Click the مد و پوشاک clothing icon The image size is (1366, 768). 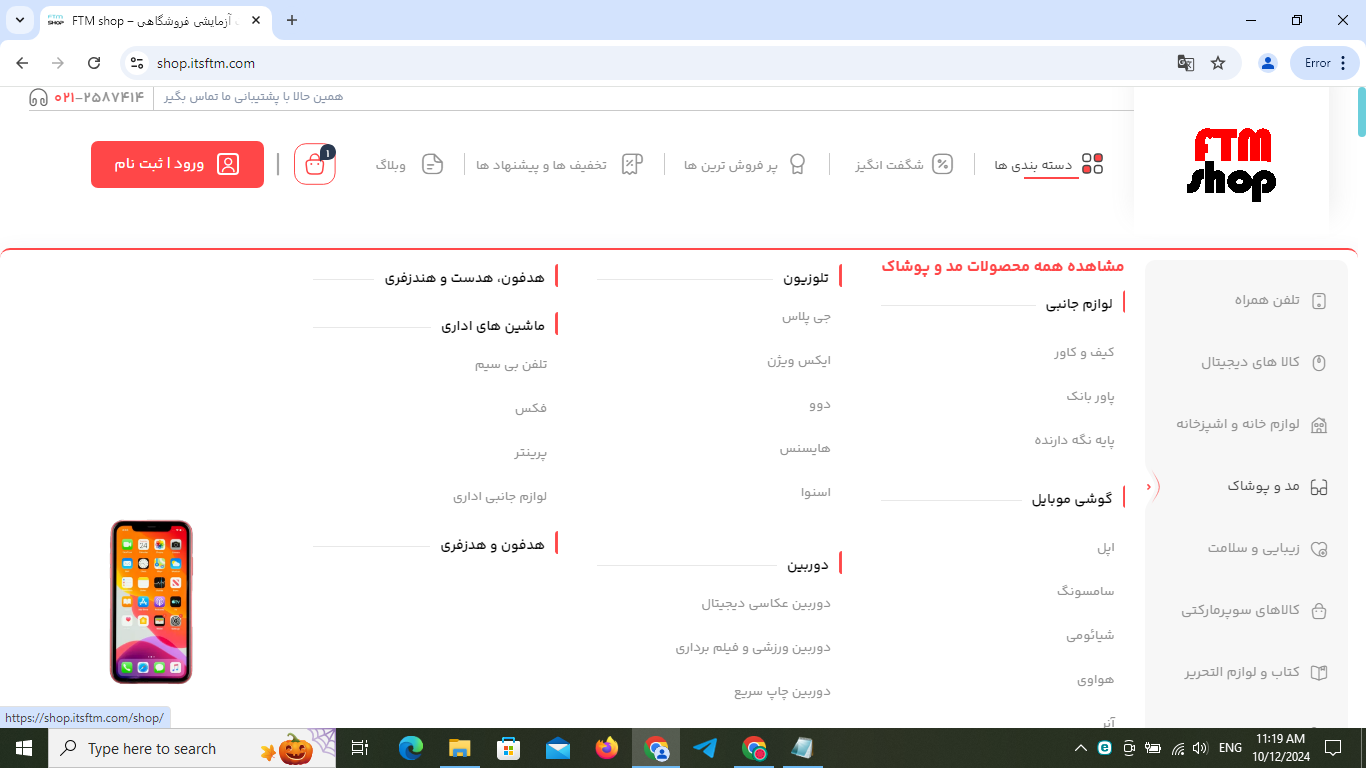click(x=1319, y=487)
